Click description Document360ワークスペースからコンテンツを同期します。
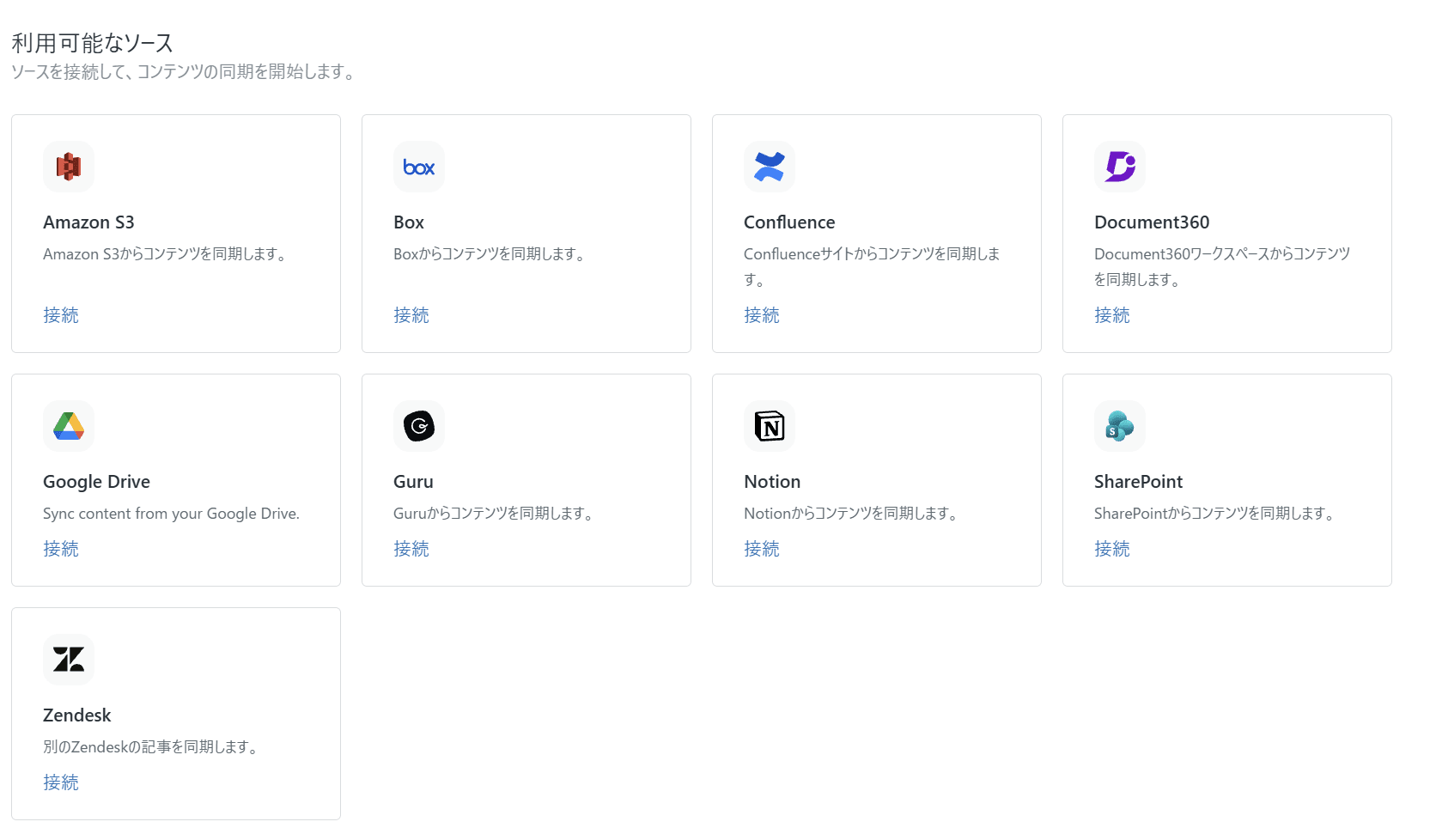This screenshot has height=840, width=1436. click(1222, 266)
